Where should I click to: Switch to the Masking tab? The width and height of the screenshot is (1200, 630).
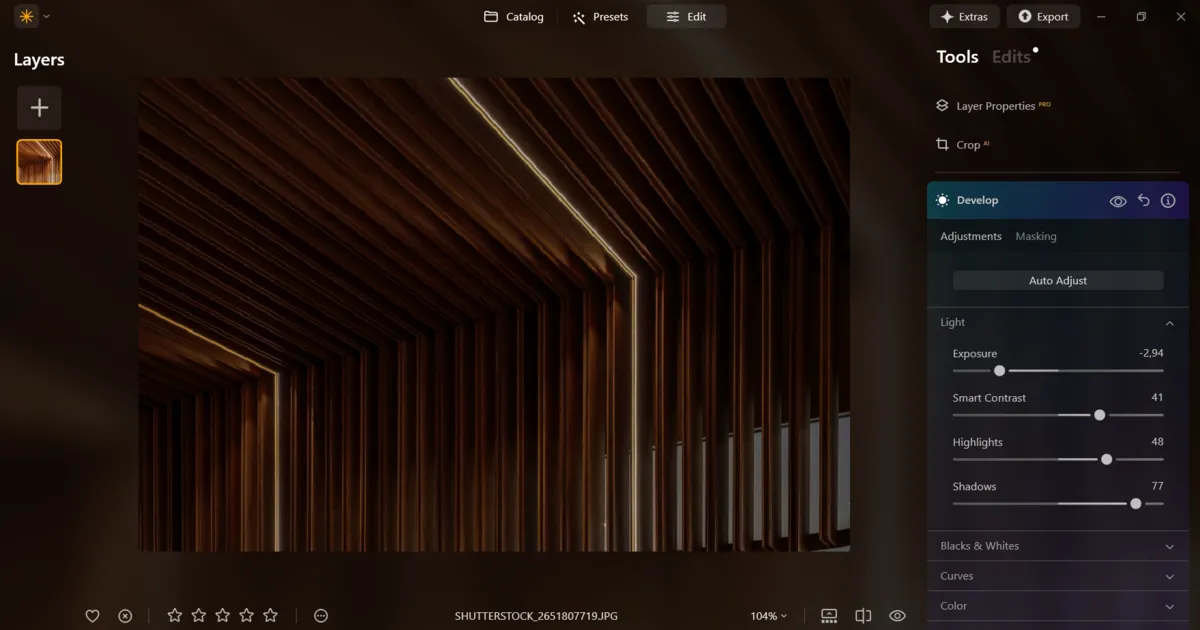[1035, 236]
